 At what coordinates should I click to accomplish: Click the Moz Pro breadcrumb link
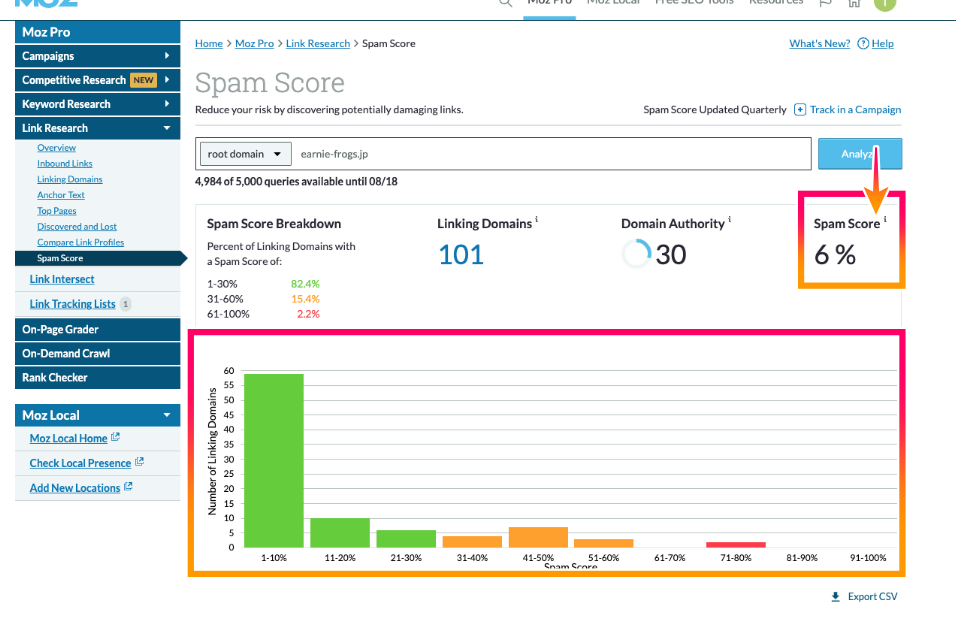coord(254,43)
